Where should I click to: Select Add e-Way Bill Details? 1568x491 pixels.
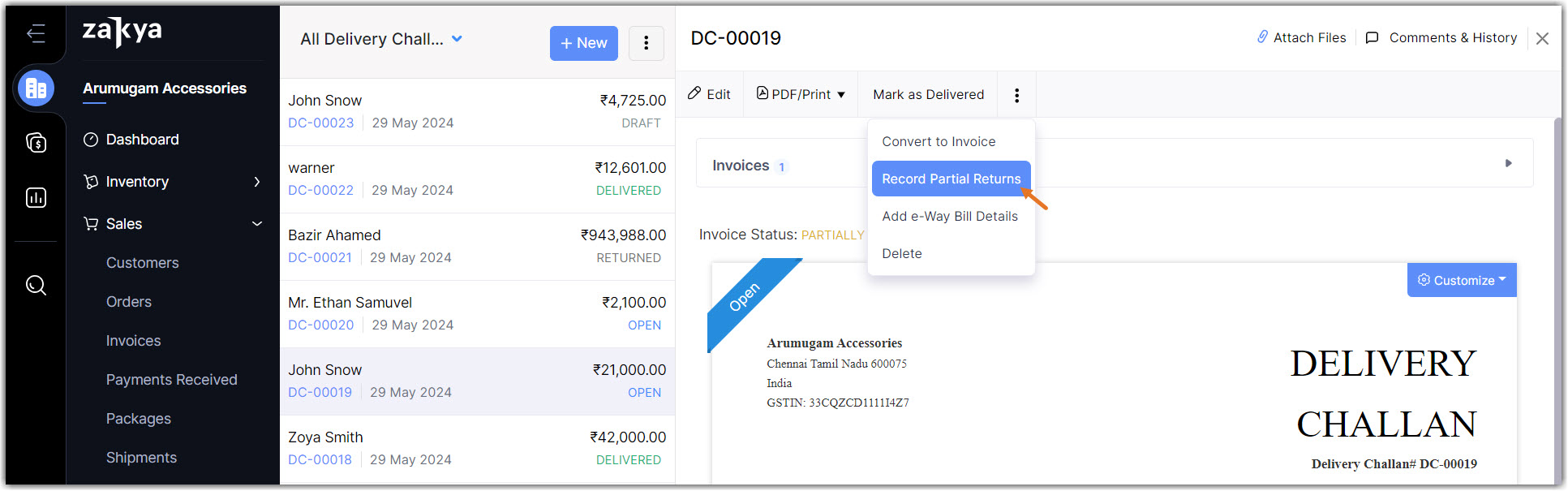tap(950, 216)
